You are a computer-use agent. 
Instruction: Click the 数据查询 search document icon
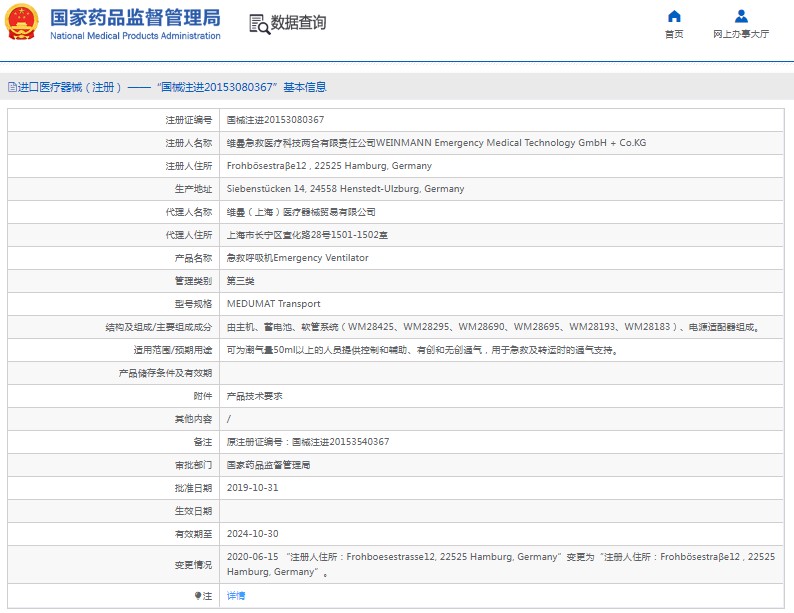point(259,24)
